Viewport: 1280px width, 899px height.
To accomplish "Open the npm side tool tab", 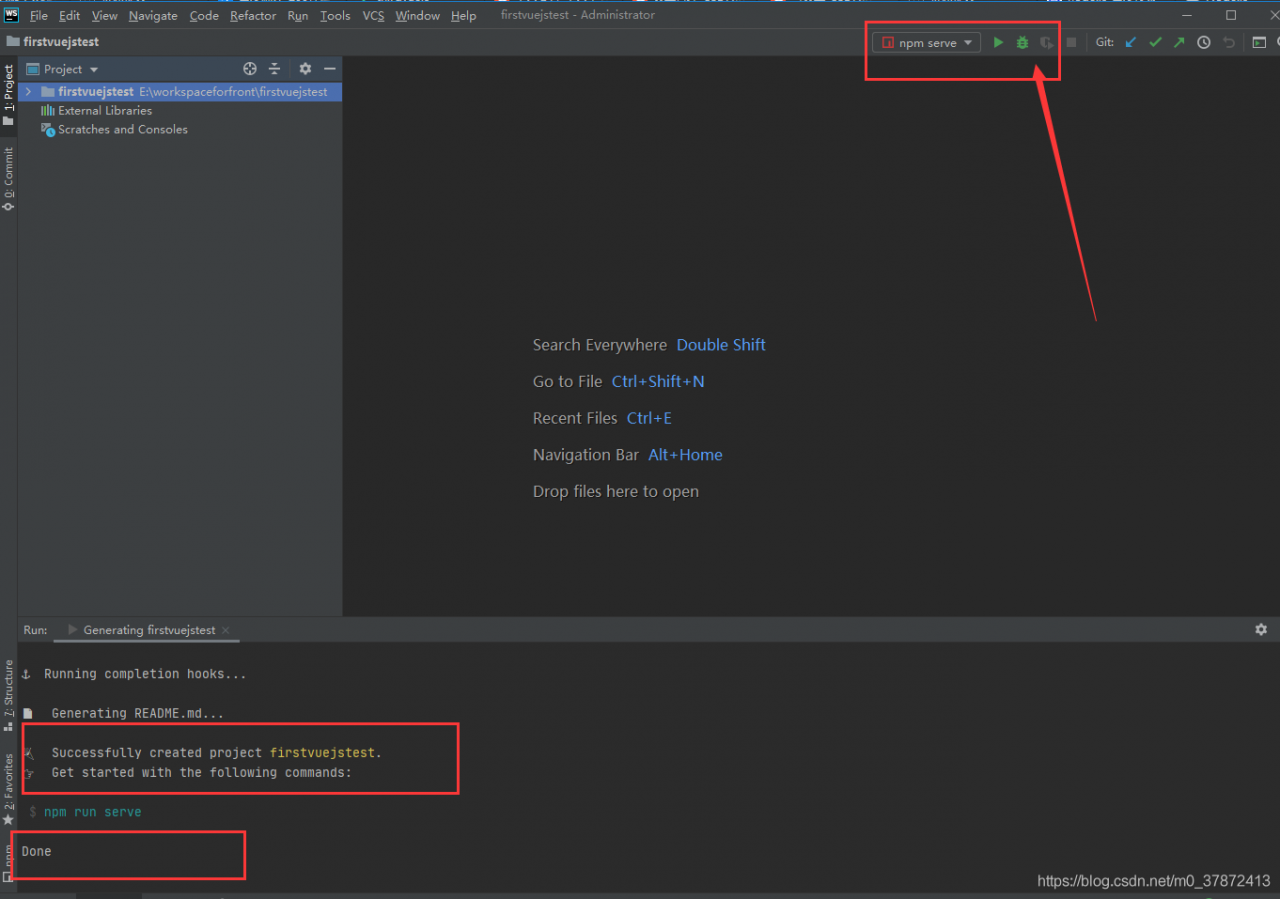I will pyautogui.click(x=8, y=863).
